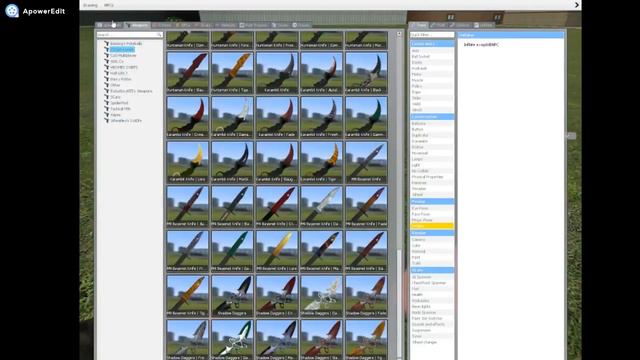Spawn Karambit Knife Gamma Doppler green

click(366, 117)
